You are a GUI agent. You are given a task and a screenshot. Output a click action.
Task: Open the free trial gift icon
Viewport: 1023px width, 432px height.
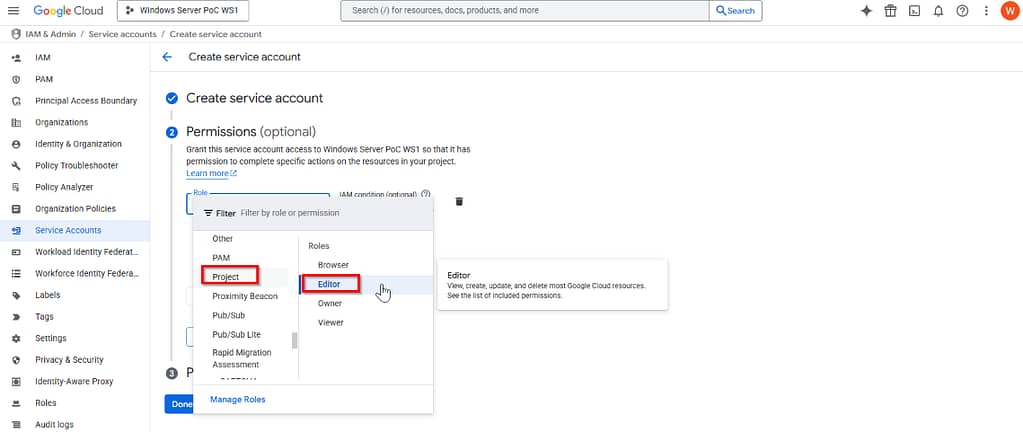[890, 10]
